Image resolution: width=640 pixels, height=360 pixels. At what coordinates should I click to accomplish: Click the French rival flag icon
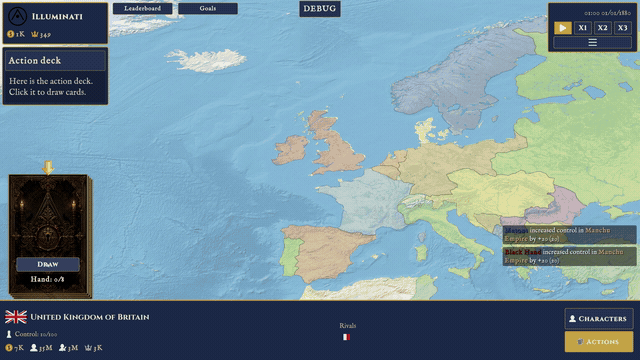point(346,337)
